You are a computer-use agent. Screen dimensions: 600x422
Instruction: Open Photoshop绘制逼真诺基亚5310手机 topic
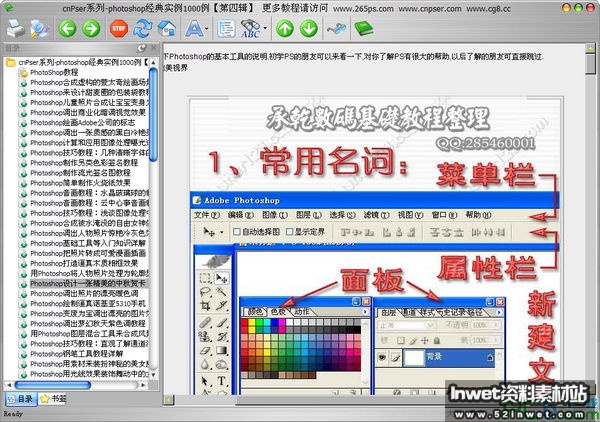click(88, 303)
